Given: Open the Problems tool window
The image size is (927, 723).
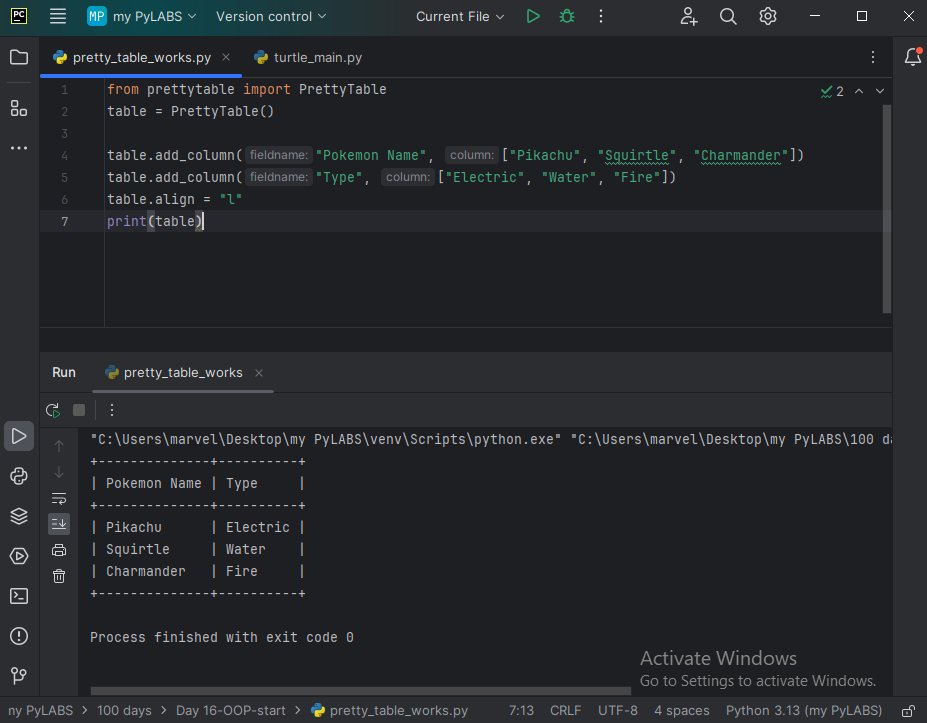Looking at the screenshot, I should 19,636.
